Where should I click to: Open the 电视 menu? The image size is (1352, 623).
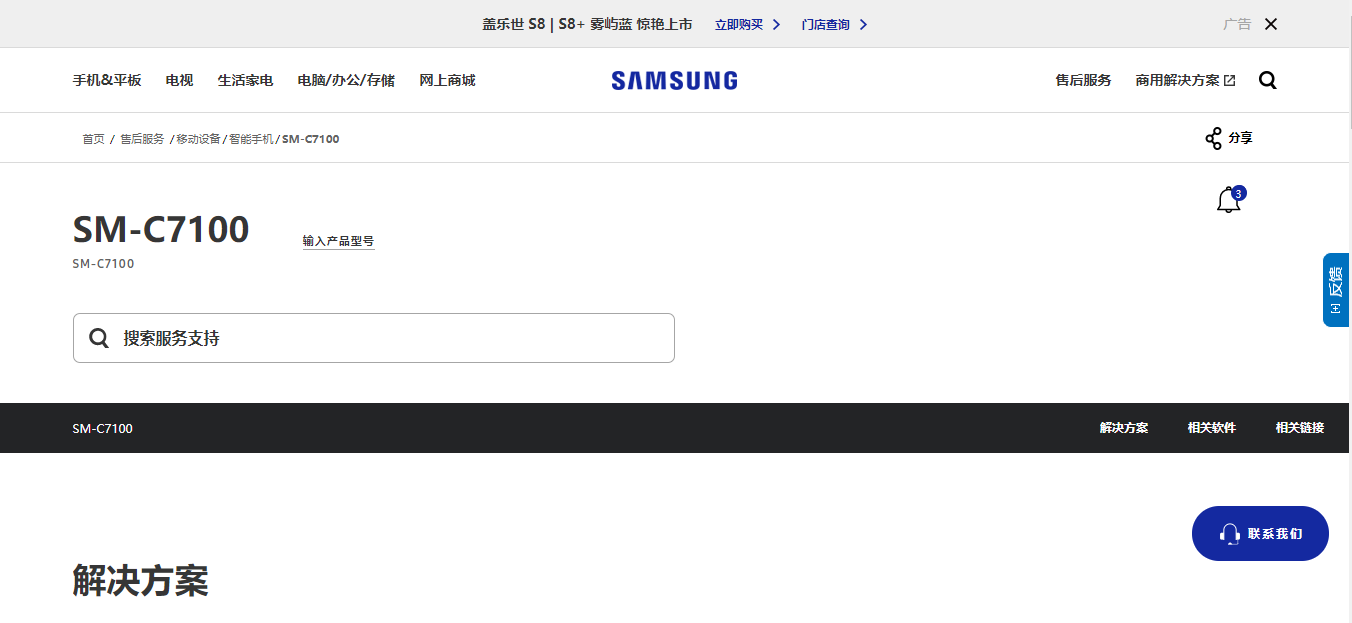coord(180,80)
